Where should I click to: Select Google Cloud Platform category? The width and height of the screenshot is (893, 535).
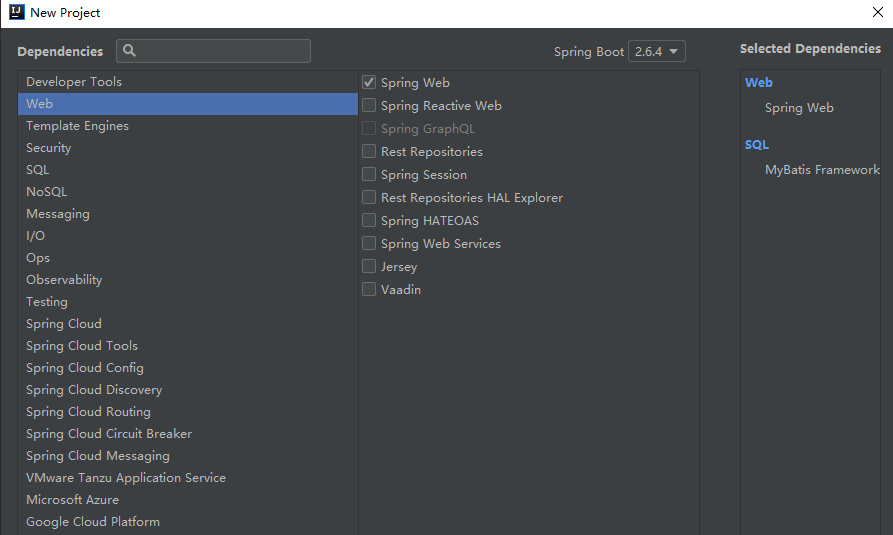pos(188,522)
